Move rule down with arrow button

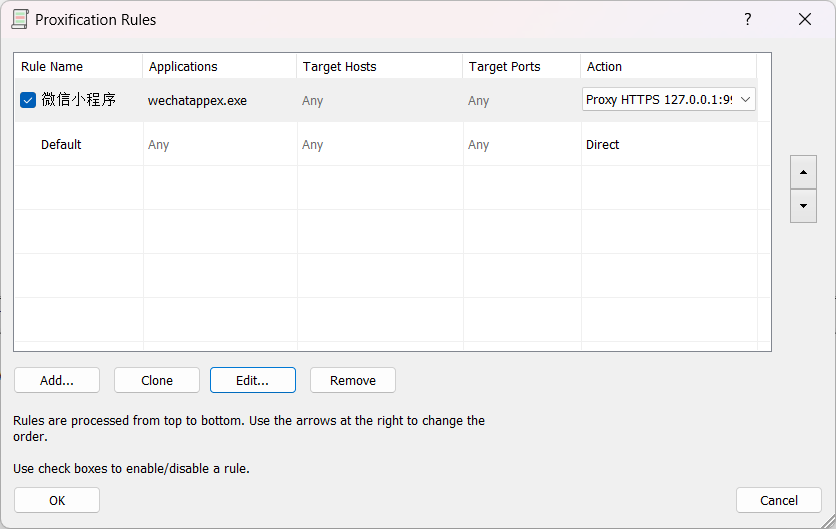(x=803, y=206)
